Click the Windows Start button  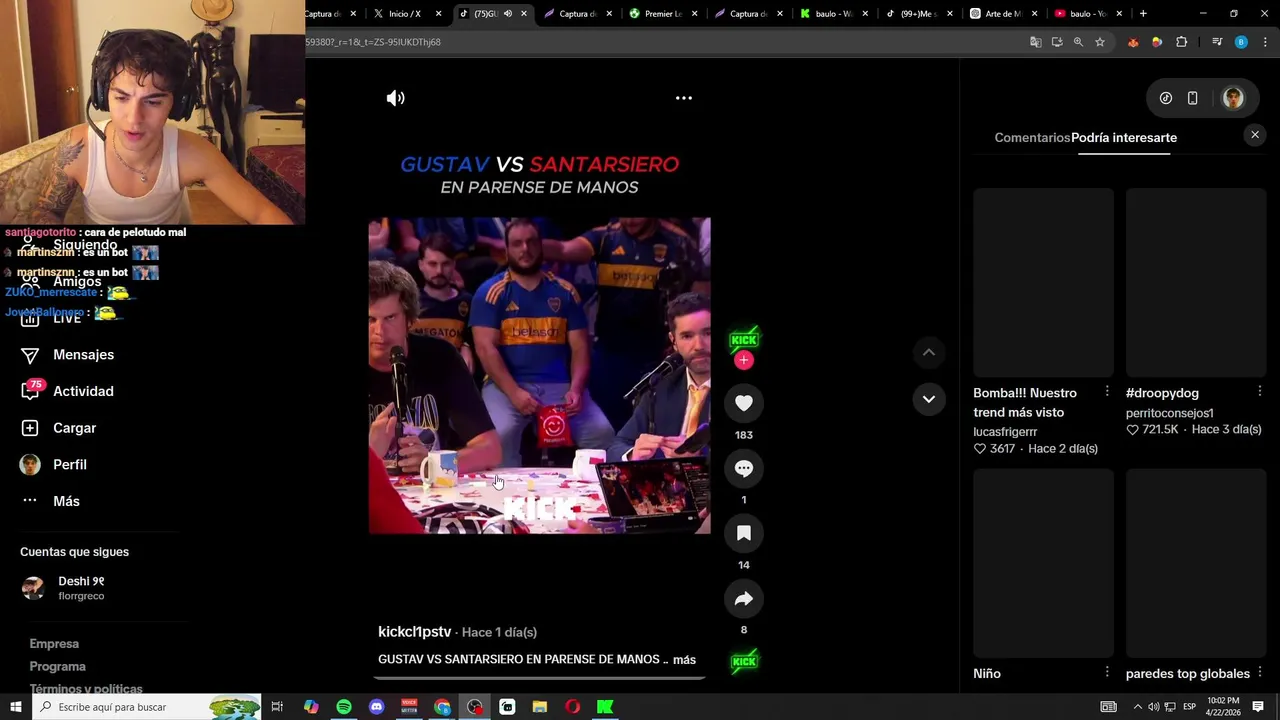click(x=15, y=707)
